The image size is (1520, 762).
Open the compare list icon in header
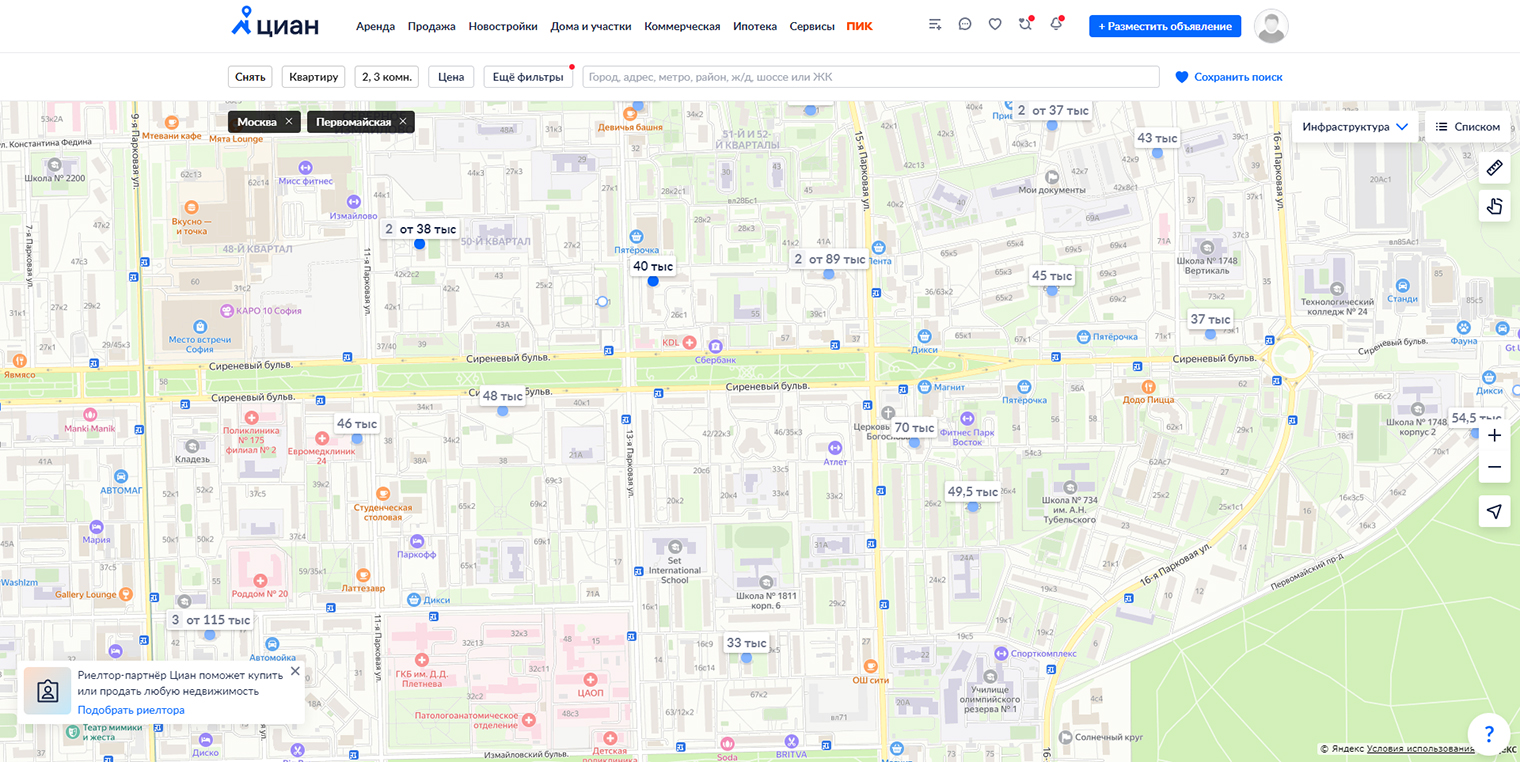pyautogui.click(x=935, y=25)
